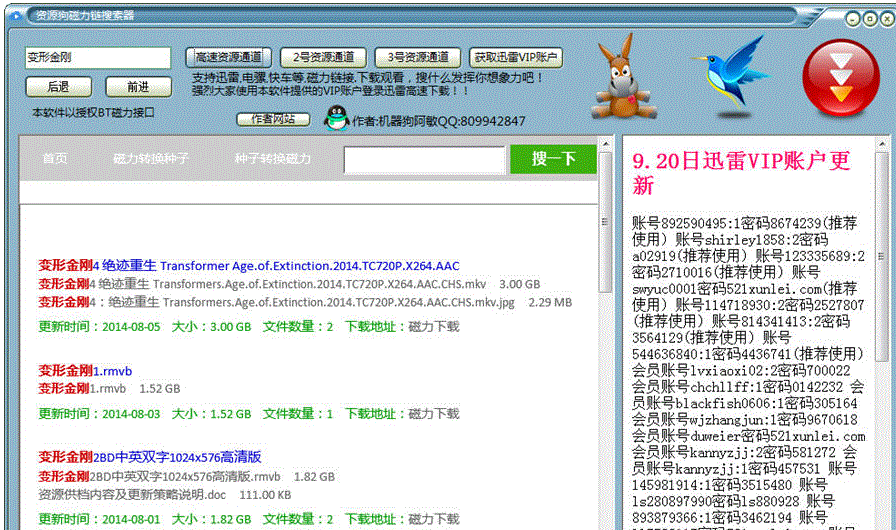The width and height of the screenshot is (896, 530).
Task: Select the 磁力转换种子 tab
Action: coord(150,159)
